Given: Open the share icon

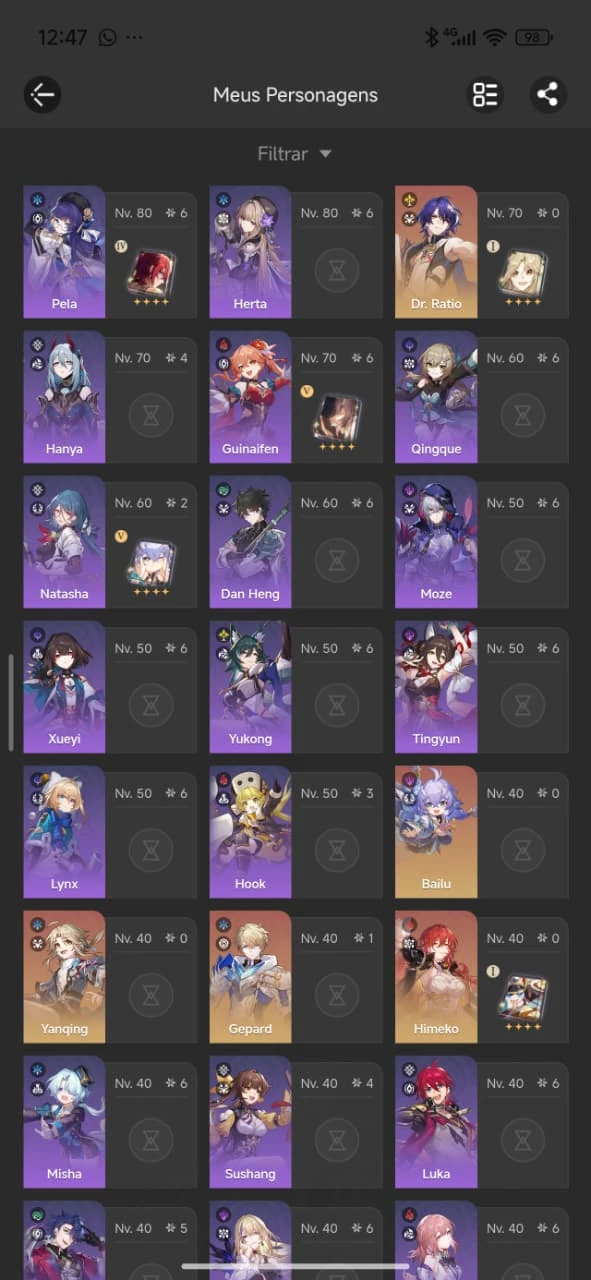Looking at the screenshot, I should click(x=547, y=95).
